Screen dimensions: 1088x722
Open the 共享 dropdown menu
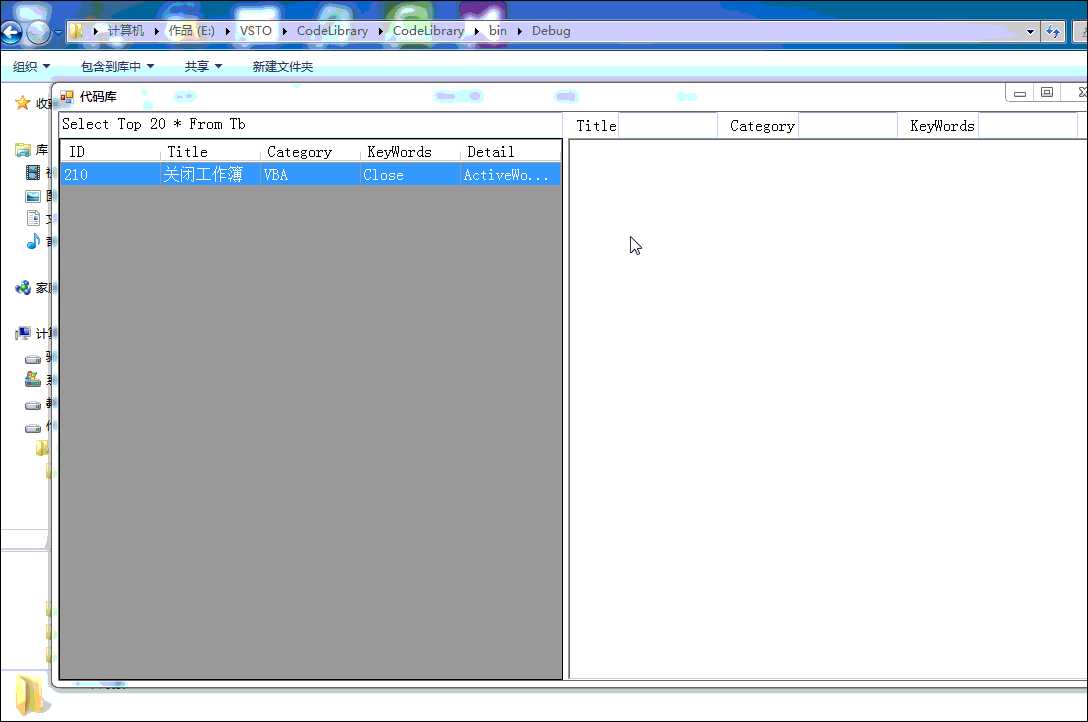click(203, 66)
